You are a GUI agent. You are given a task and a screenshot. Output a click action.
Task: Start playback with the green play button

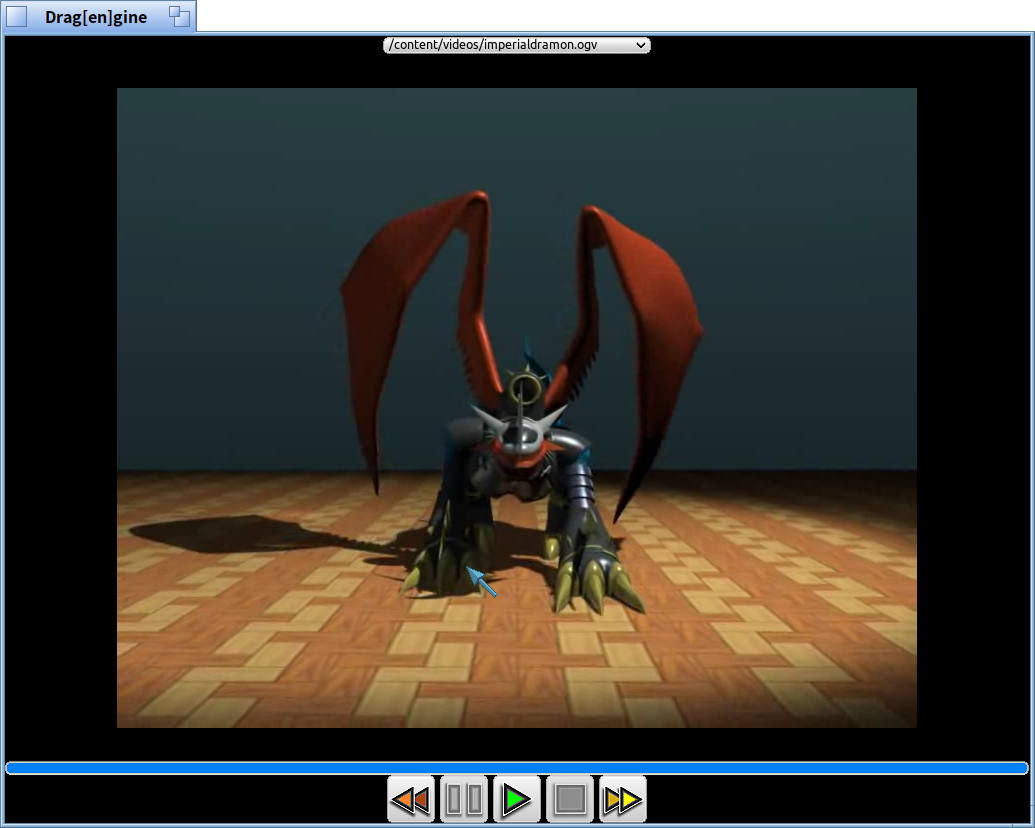point(517,800)
